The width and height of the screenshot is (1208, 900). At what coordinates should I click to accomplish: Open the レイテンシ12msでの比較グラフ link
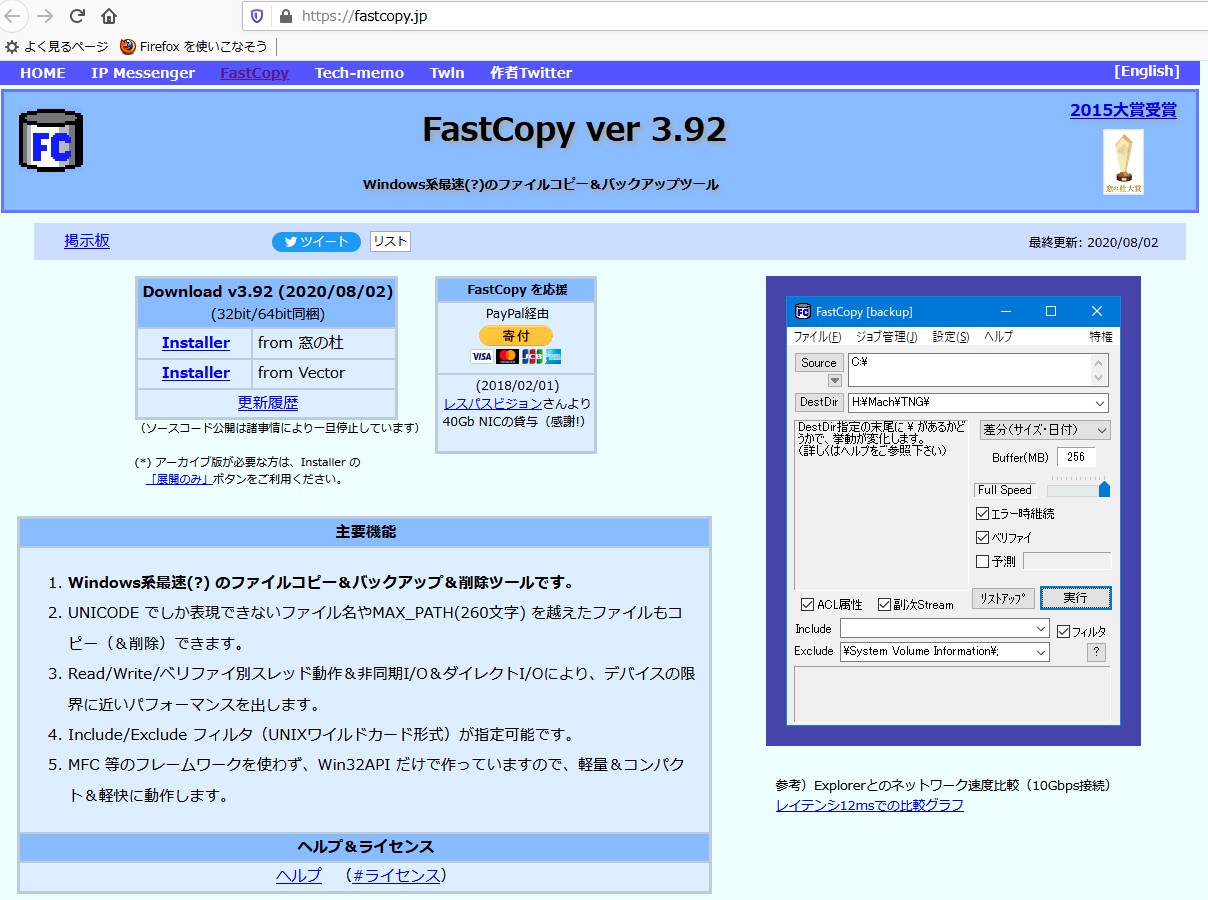870,805
